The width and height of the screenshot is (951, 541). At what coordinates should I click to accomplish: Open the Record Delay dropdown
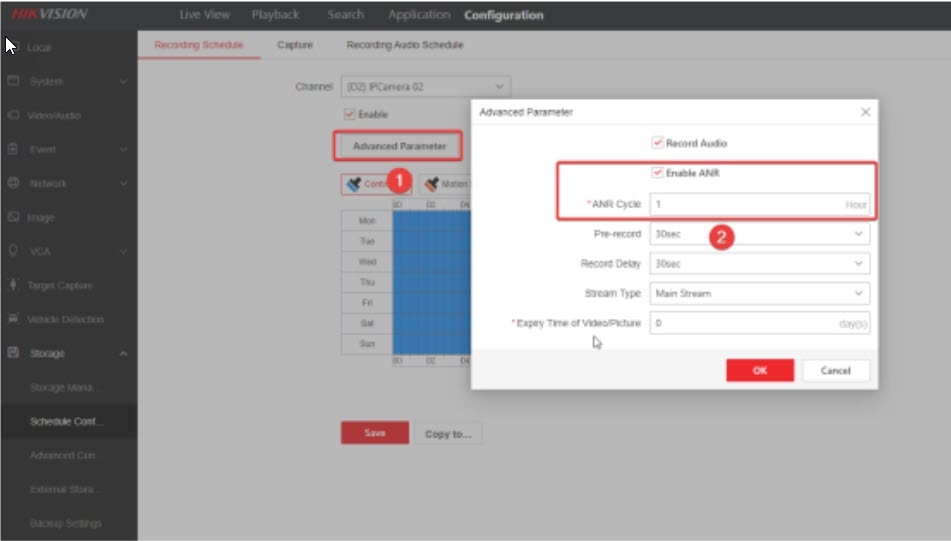pos(759,264)
